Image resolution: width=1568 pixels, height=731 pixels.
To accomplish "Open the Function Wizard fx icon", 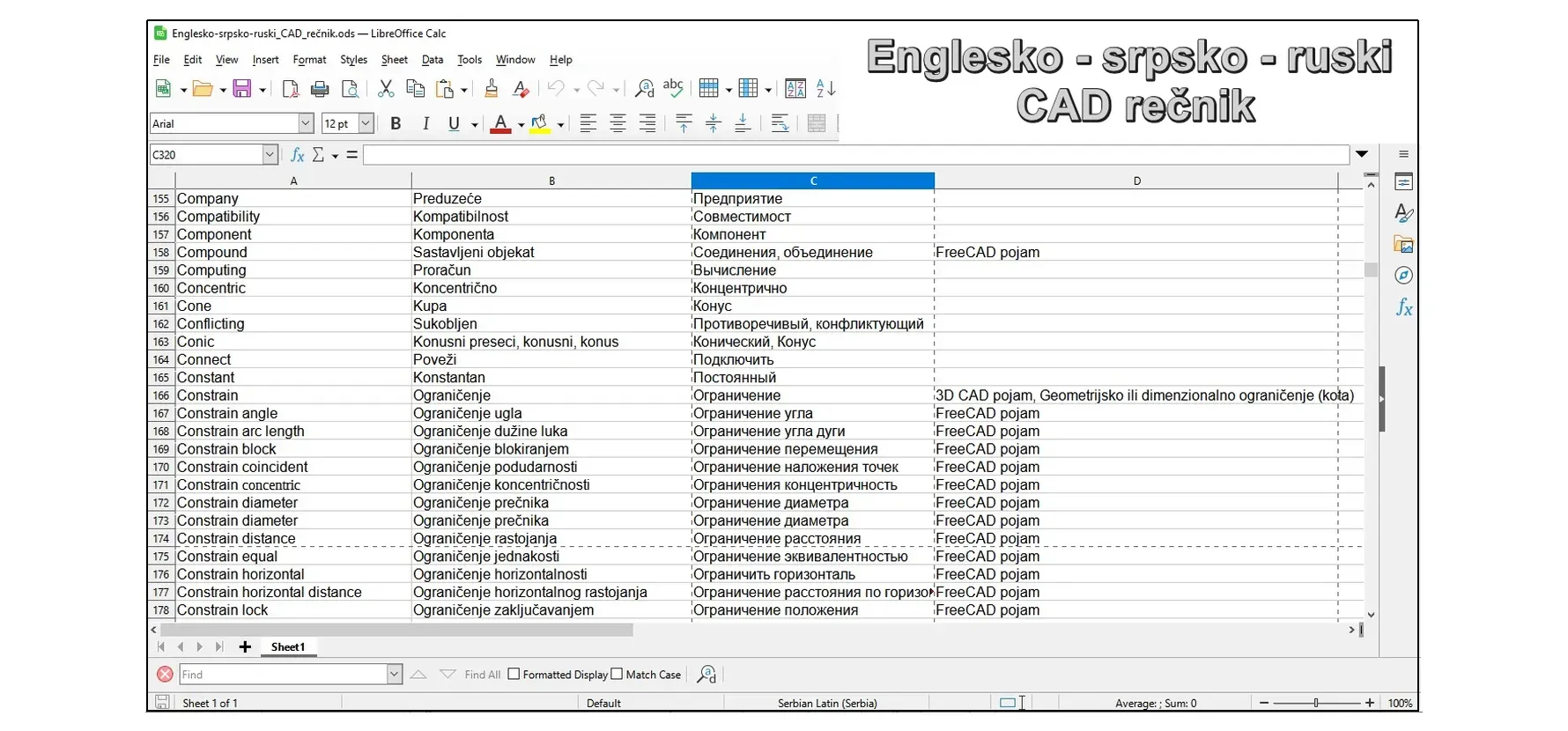I will coord(298,155).
